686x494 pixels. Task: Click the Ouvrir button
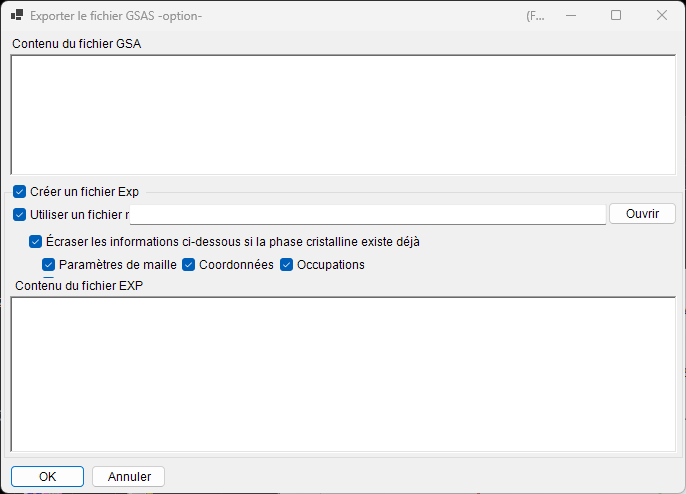[x=642, y=214]
